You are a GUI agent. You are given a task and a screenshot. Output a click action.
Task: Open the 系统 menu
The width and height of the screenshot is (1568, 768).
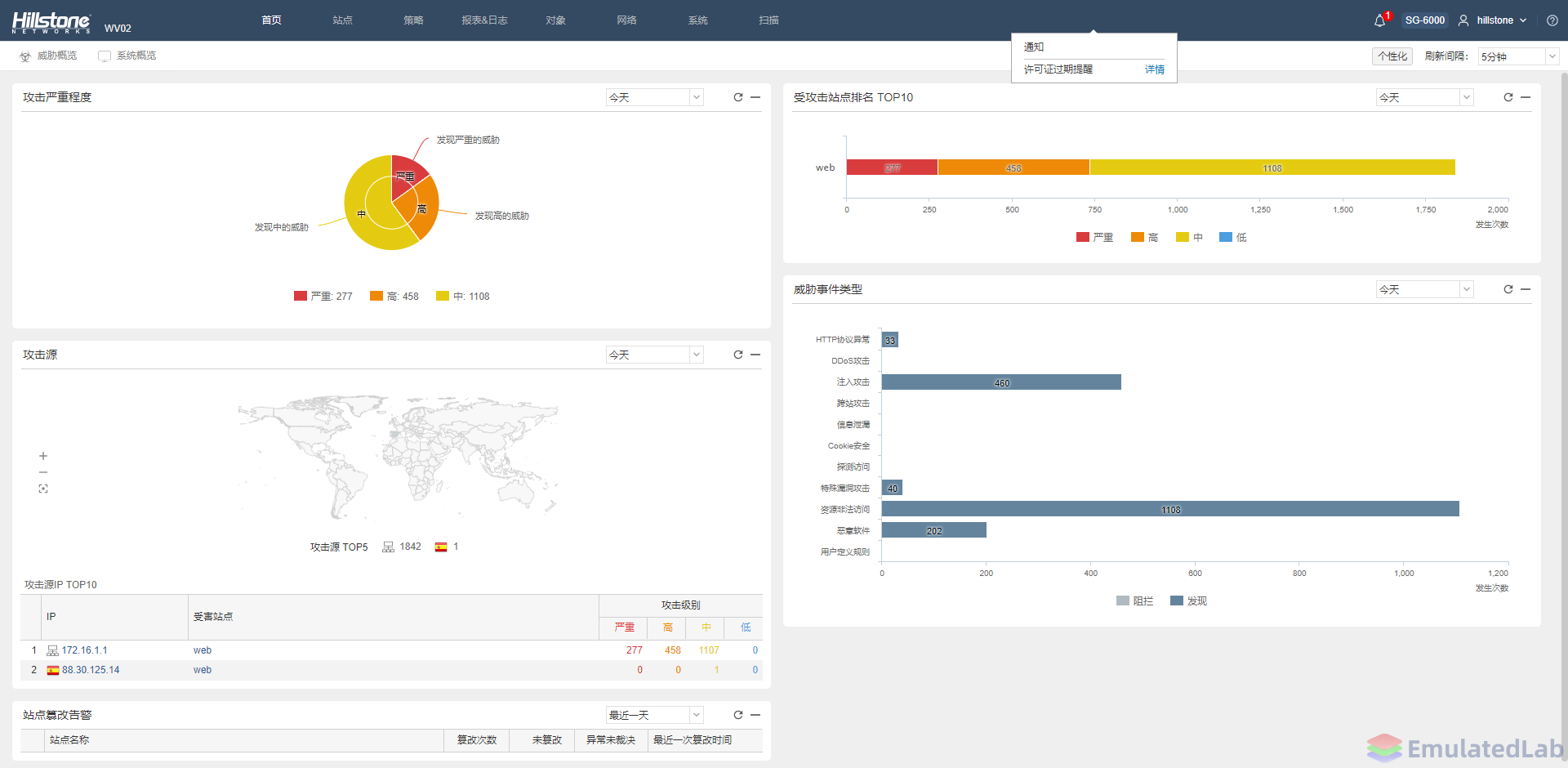coord(697,20)
